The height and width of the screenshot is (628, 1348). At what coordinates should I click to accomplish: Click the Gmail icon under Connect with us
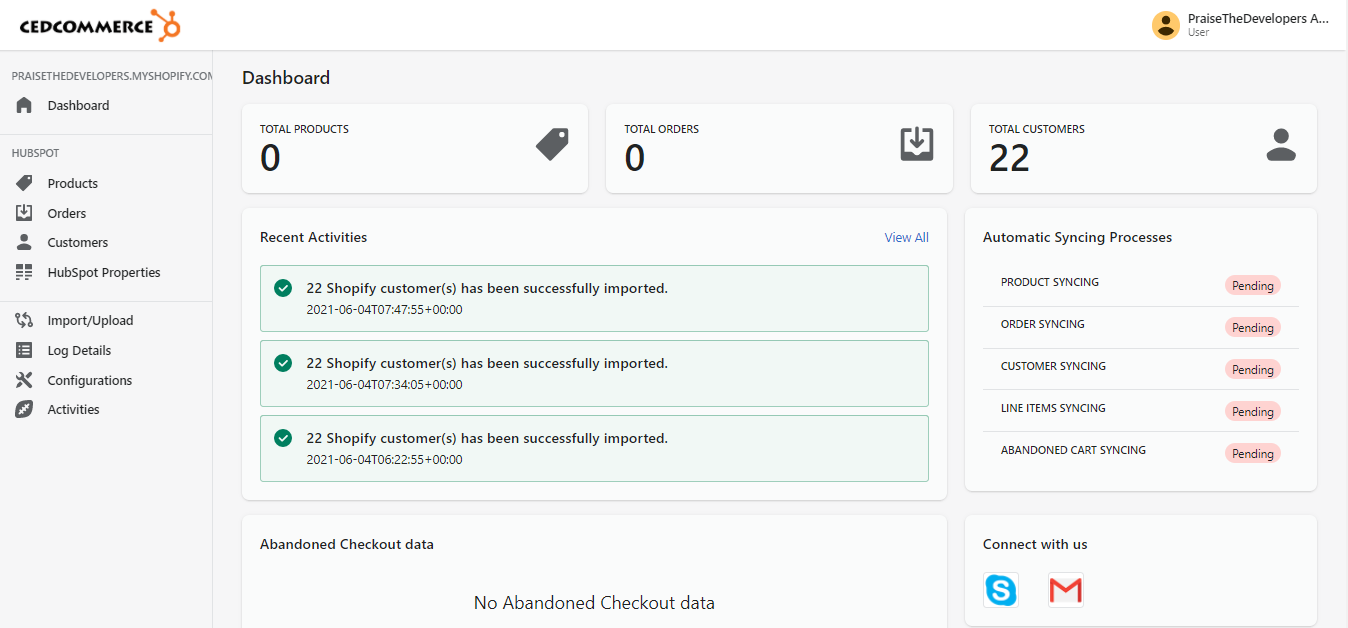click(1065, 590)
